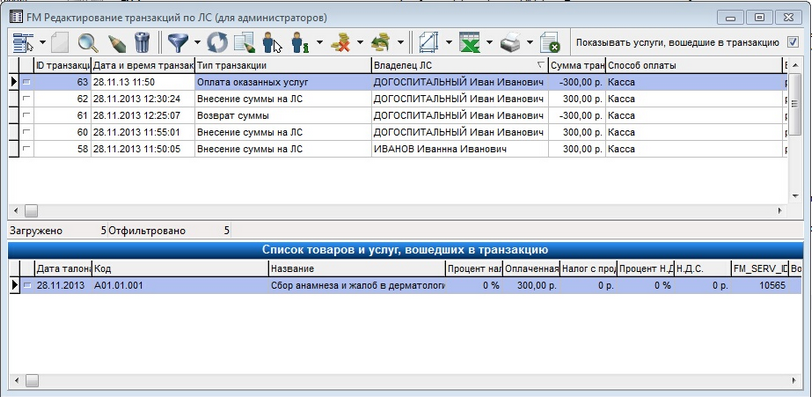
Task: Check the row checkbox for transaction 58
Action: coord(26,149)
